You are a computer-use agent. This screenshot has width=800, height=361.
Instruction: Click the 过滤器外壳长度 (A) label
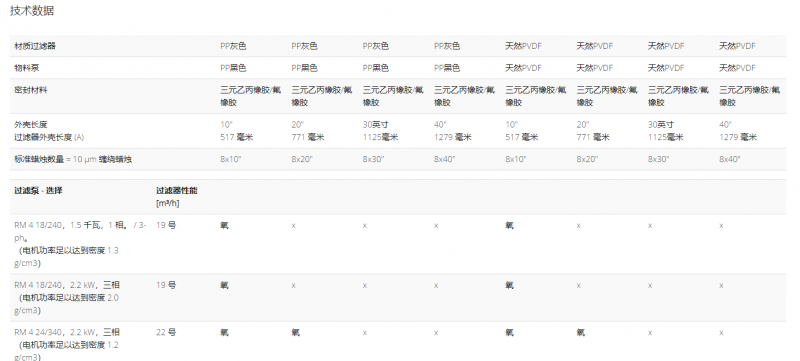point(49,137)
